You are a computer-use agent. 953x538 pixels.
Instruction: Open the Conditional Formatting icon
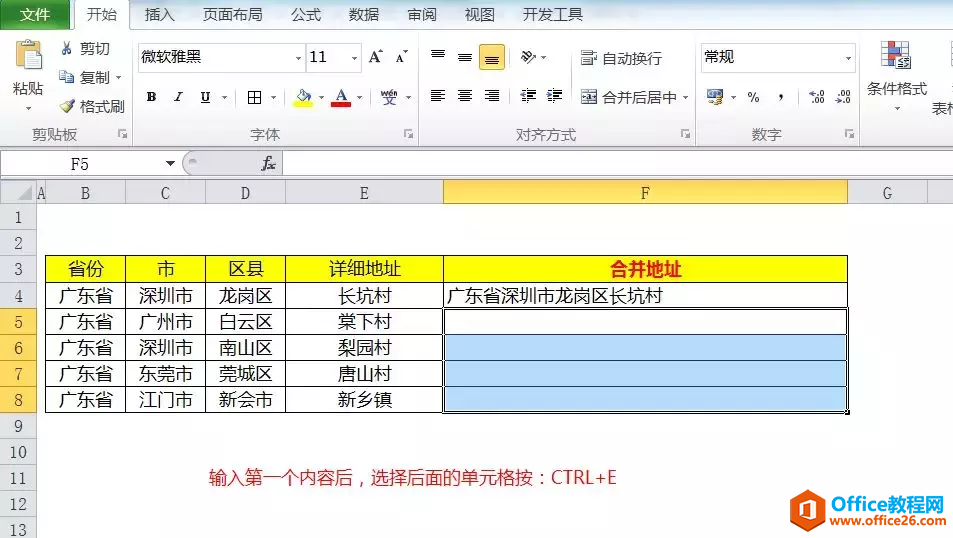click(x=896, y=55)
